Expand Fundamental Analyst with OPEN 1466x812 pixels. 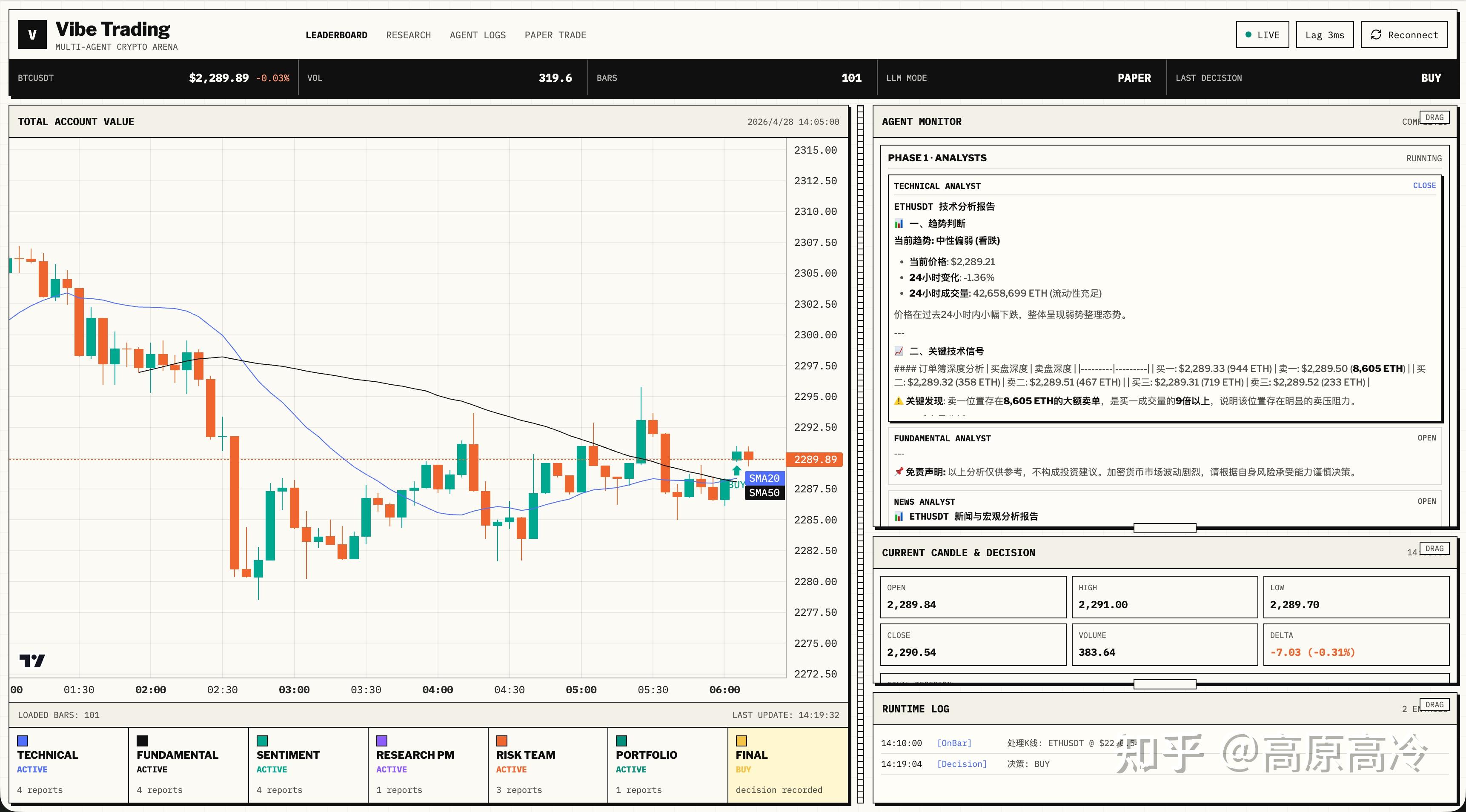1426,437
